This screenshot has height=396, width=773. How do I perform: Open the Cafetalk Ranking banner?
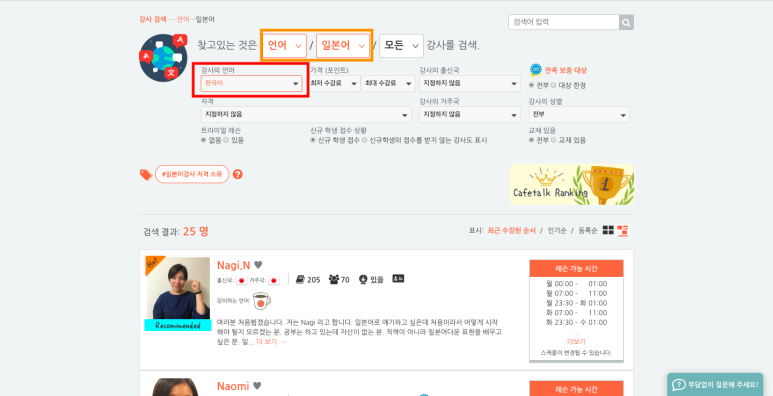(572, 184)
